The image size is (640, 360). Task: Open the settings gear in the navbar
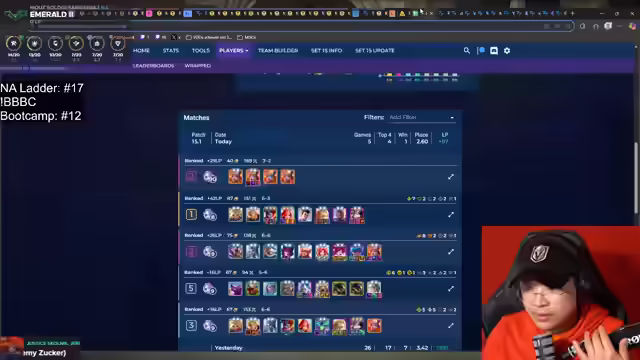coord(507,51)
